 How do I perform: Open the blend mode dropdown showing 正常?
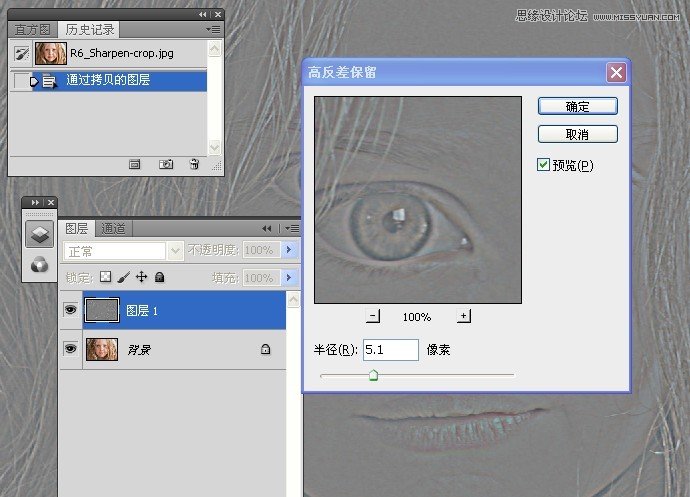(175, 251)
